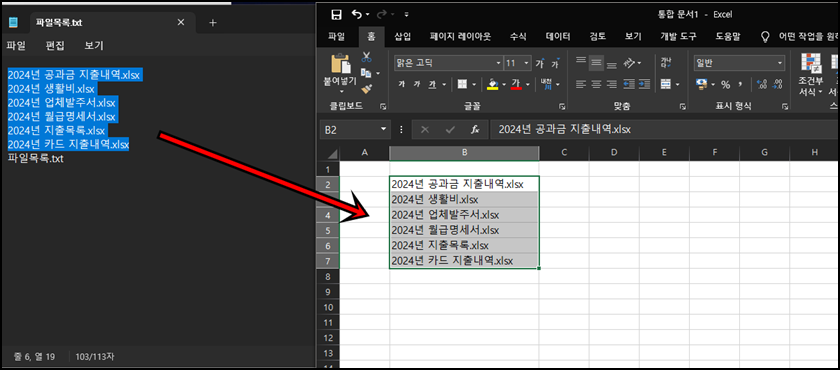Click the 파일목록.txt line in Notepad
Image resolution: width=840 pixels, height=370 pixels.
[x=36, y=158]
